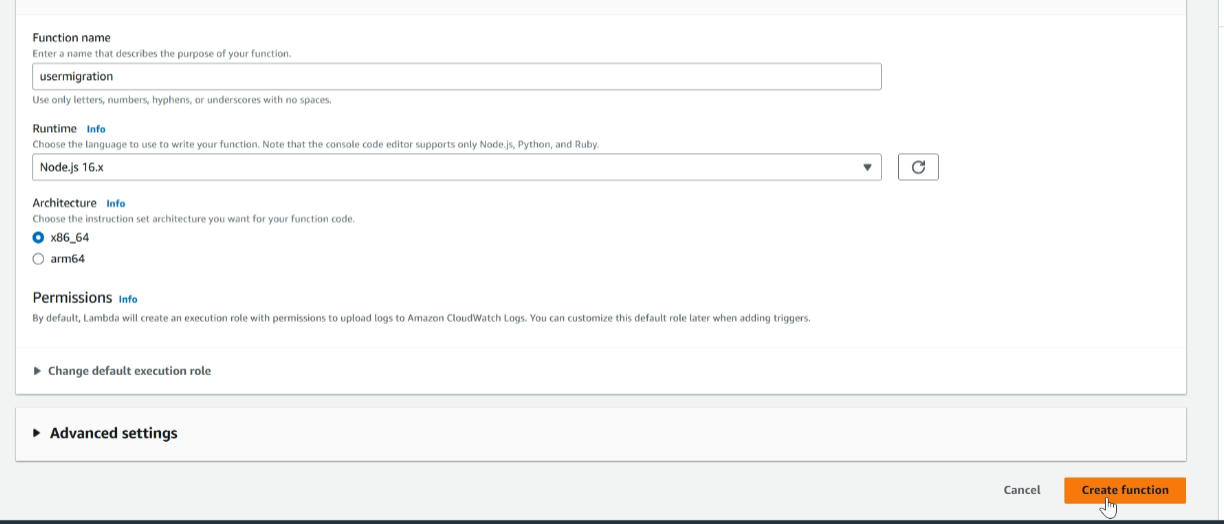Viewport: 1224px width, 524px height.
Task: Open the Info link next to Architecture
Action: coord(116,203)
